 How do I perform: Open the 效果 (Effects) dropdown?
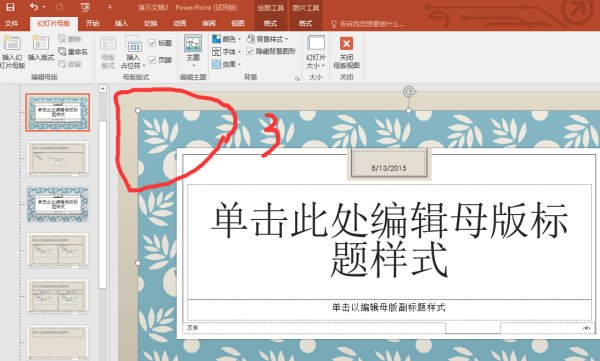click(x=227, y=64)
